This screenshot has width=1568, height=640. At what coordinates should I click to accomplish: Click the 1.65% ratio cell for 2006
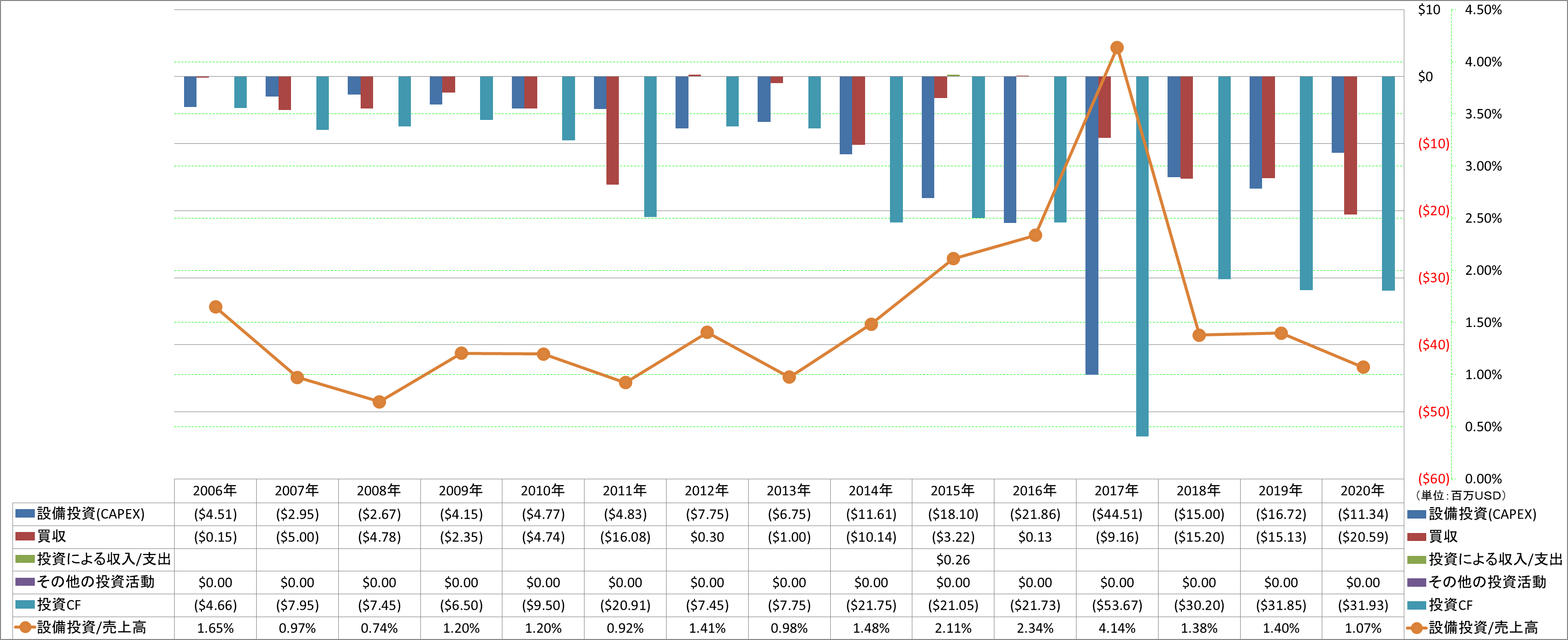(215, 628)
